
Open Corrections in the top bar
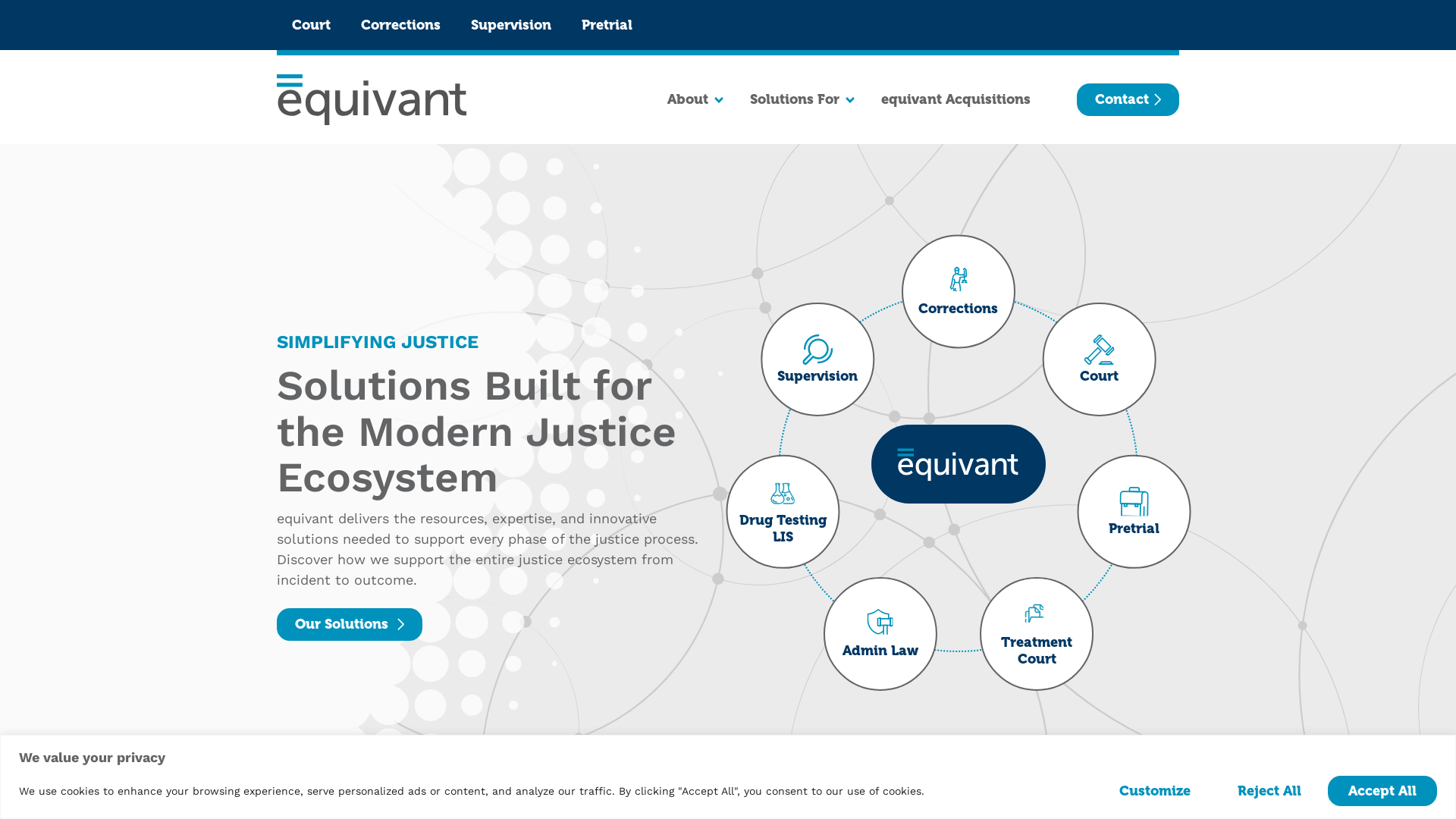point(400,25)
